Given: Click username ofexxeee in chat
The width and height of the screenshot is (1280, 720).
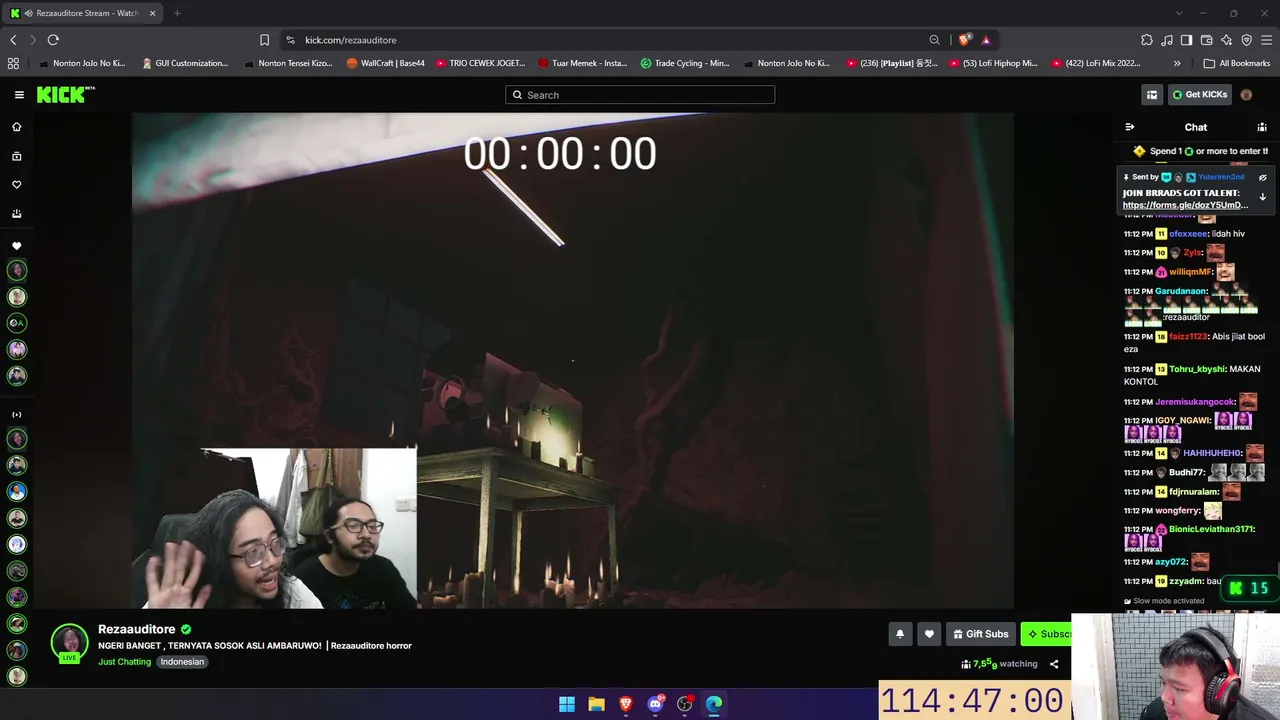Looking at the screenshot, I should click(1188, 234).
